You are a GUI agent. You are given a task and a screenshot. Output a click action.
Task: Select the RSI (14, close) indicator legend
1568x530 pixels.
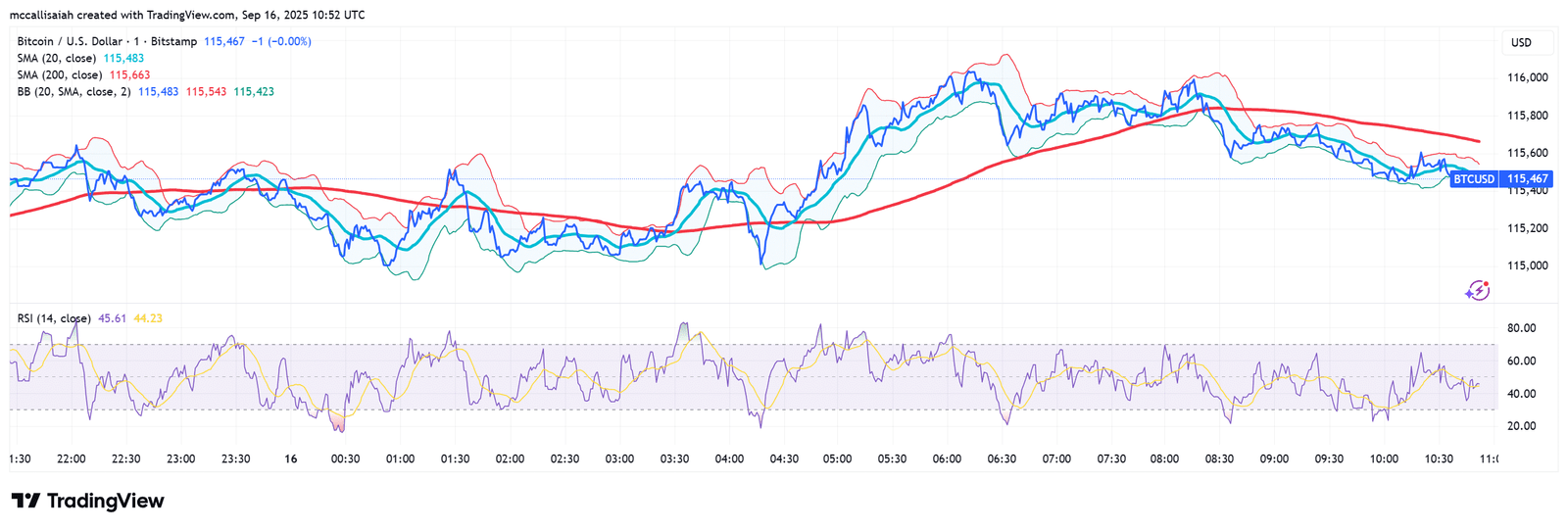tap(54, 318)
